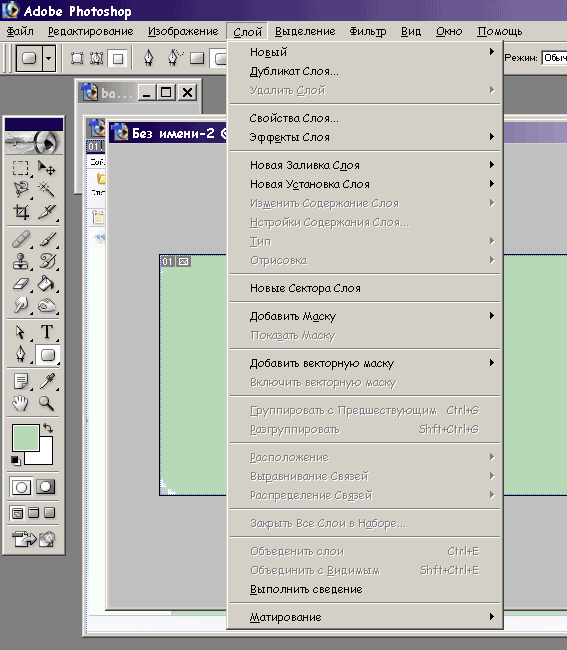Select the Magic Wand tool
This screenshot has width=567, height=650.
point(46,189)
